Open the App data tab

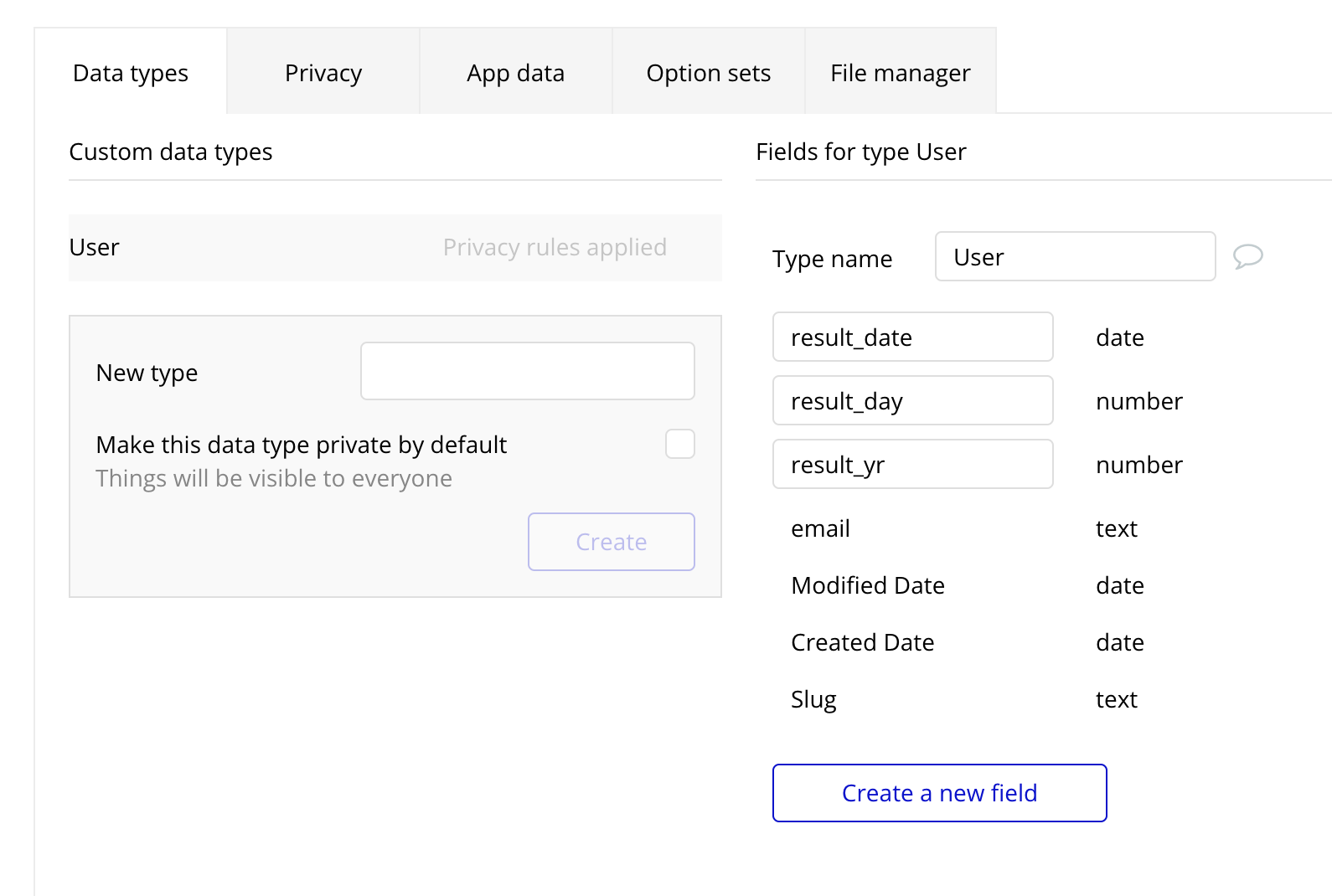click(515, 73)
